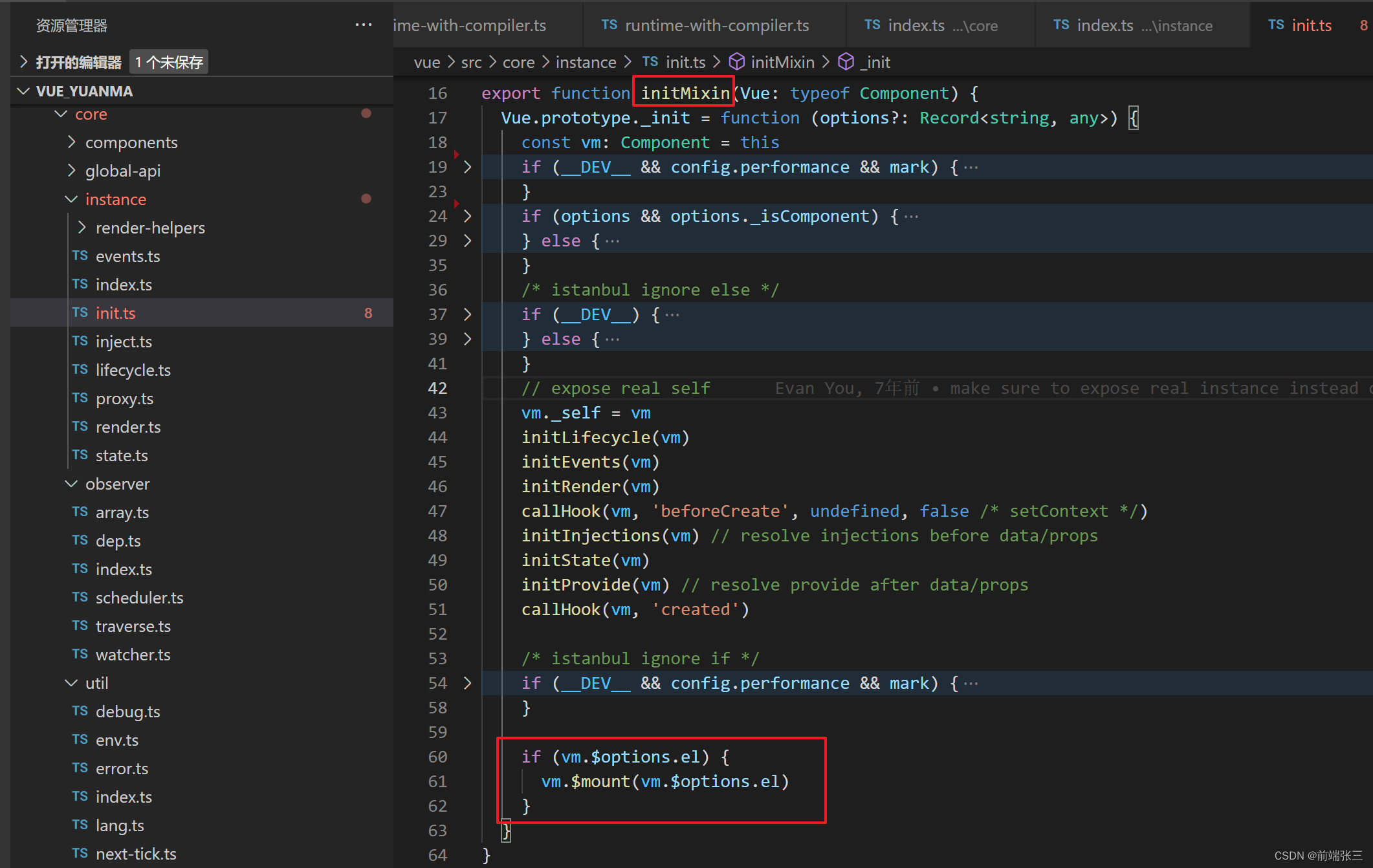Unfold code block at line 19

coord(468,167)
